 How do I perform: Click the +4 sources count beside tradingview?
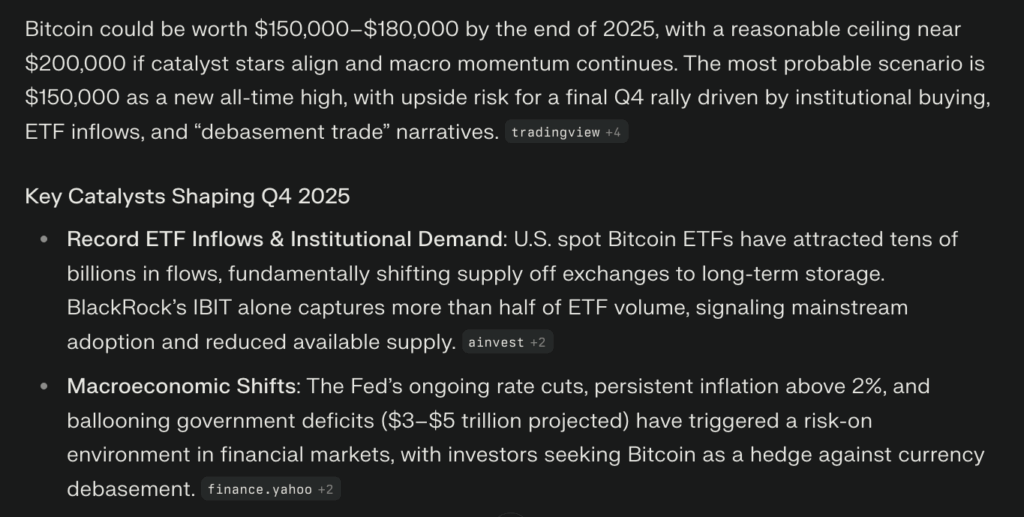[x=613, y=133]
